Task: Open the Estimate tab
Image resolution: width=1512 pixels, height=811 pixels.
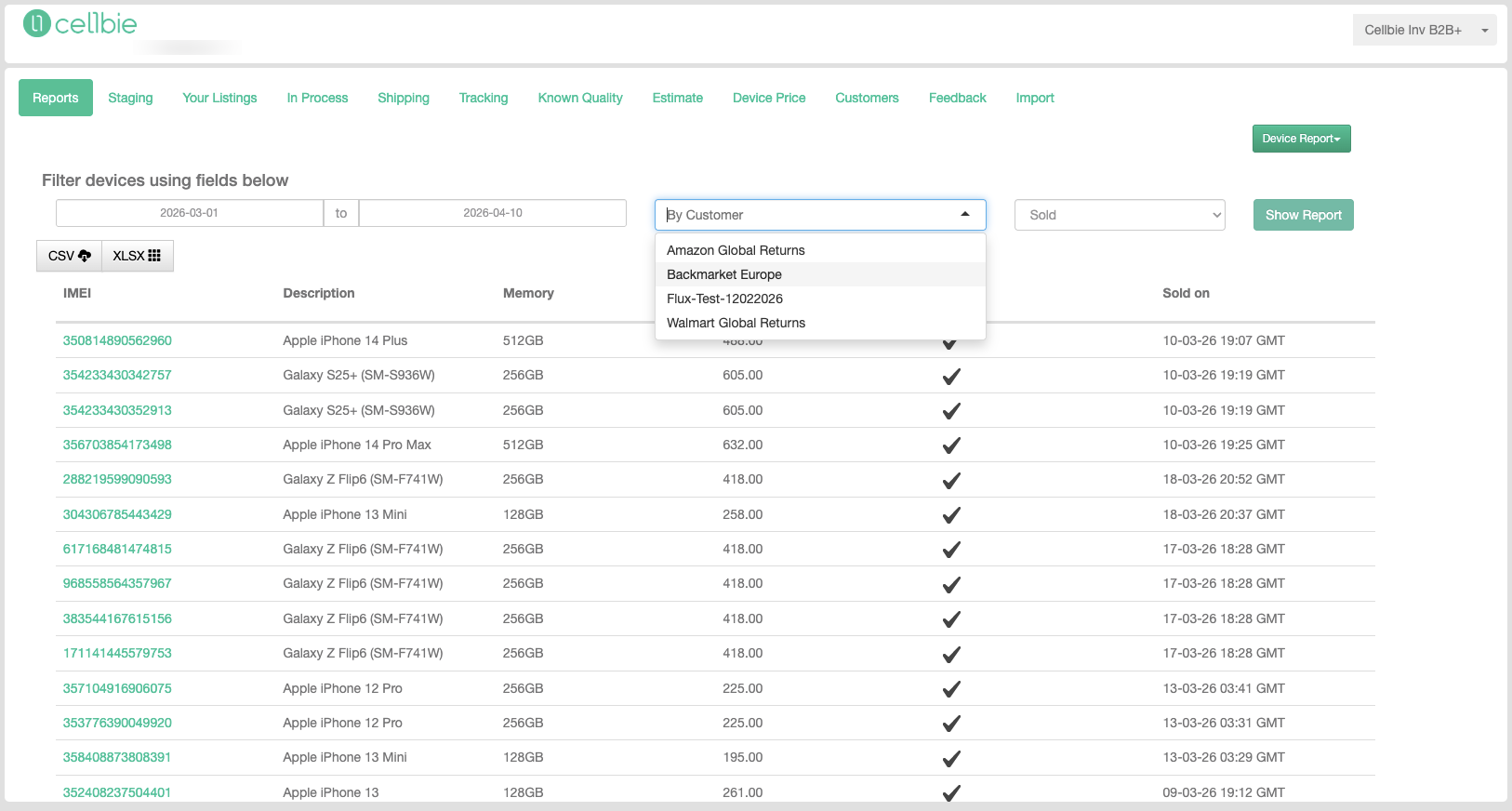Action: (678, 98)
